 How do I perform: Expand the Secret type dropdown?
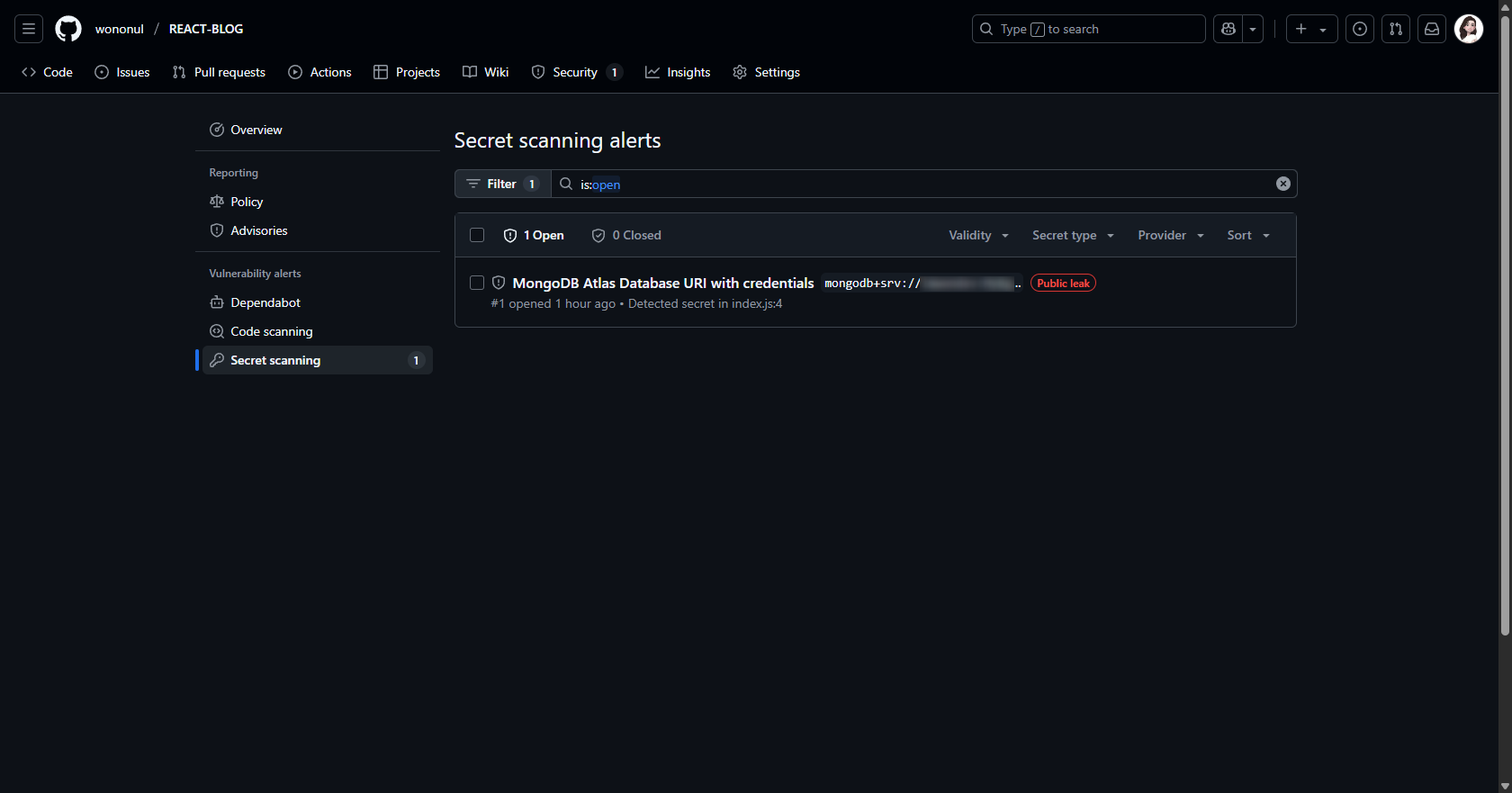[1073, 235]
